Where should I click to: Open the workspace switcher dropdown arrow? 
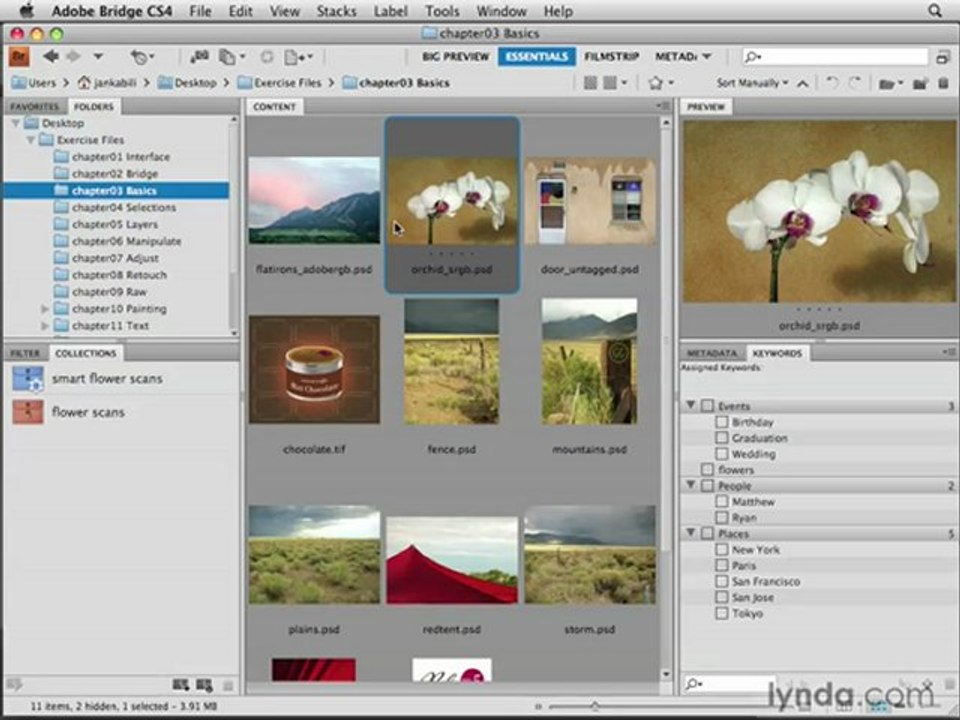pyautogui.click(x=707, y=56)
